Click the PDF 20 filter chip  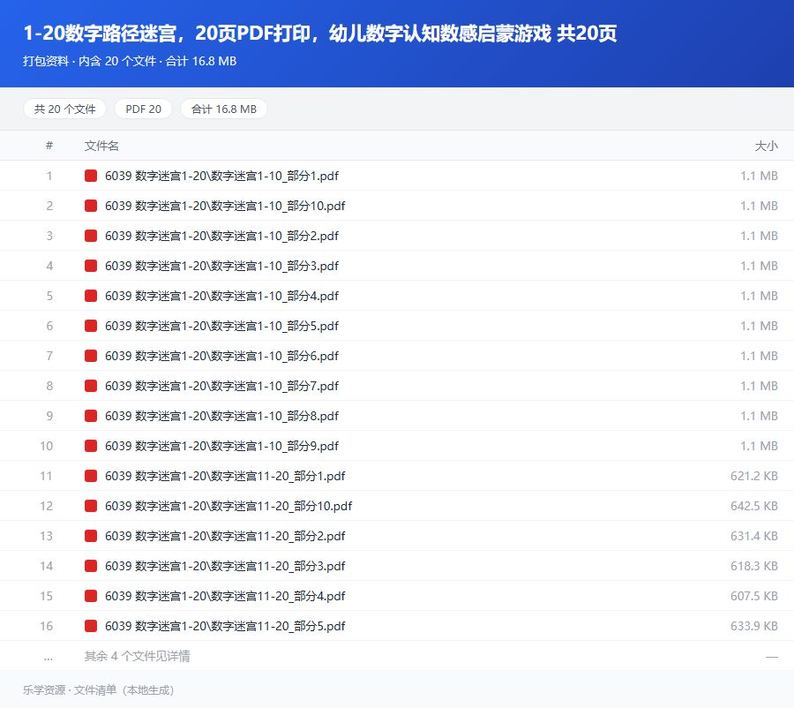(x=143, y=109)
